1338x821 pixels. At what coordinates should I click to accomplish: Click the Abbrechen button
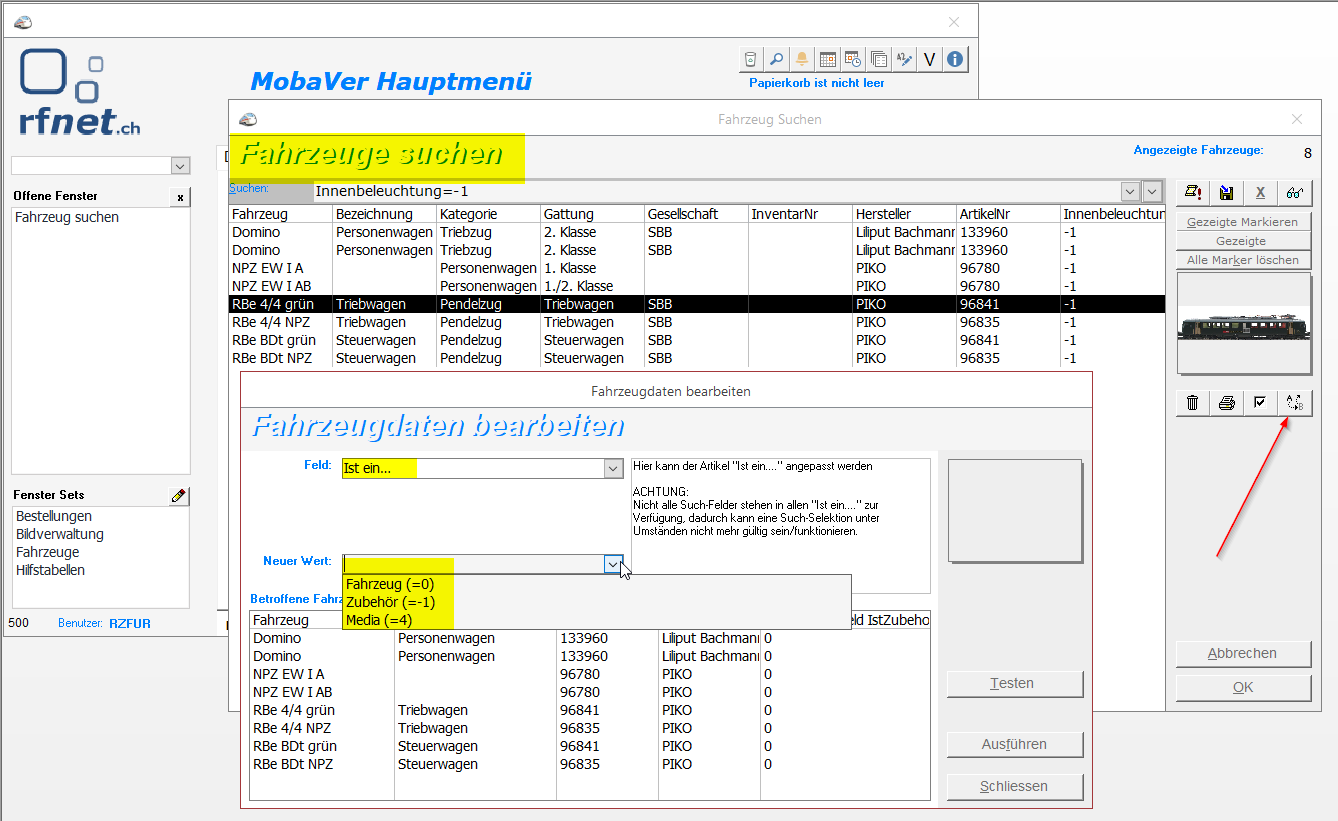1242,653
